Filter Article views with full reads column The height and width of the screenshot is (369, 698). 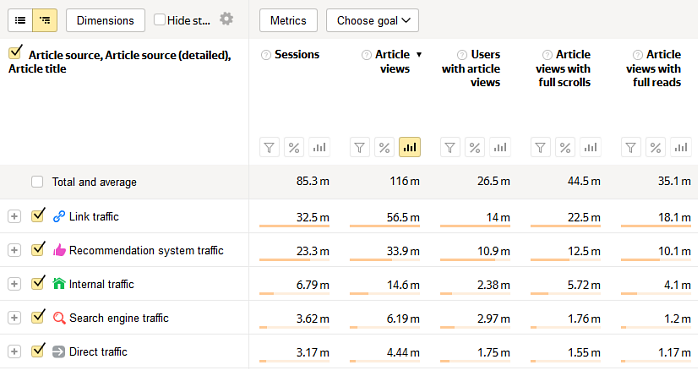tap(631, 147)
